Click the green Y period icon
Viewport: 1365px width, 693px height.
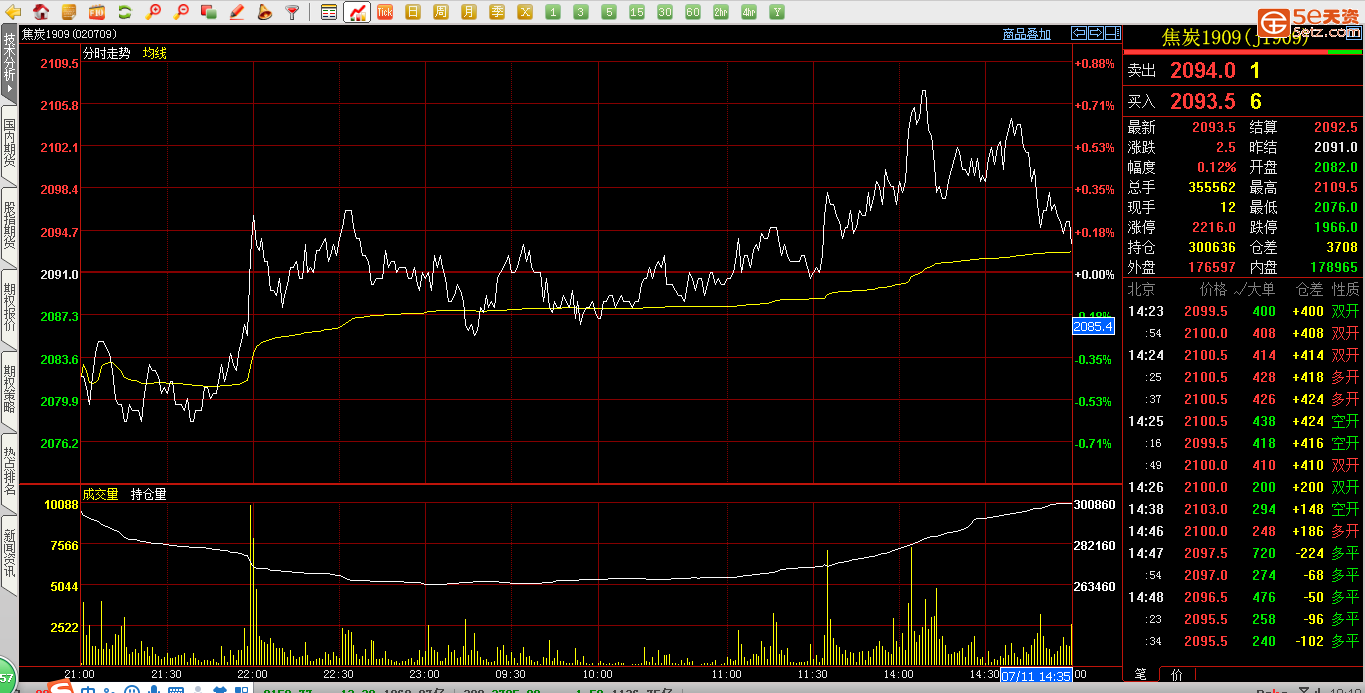pos(777,12)
